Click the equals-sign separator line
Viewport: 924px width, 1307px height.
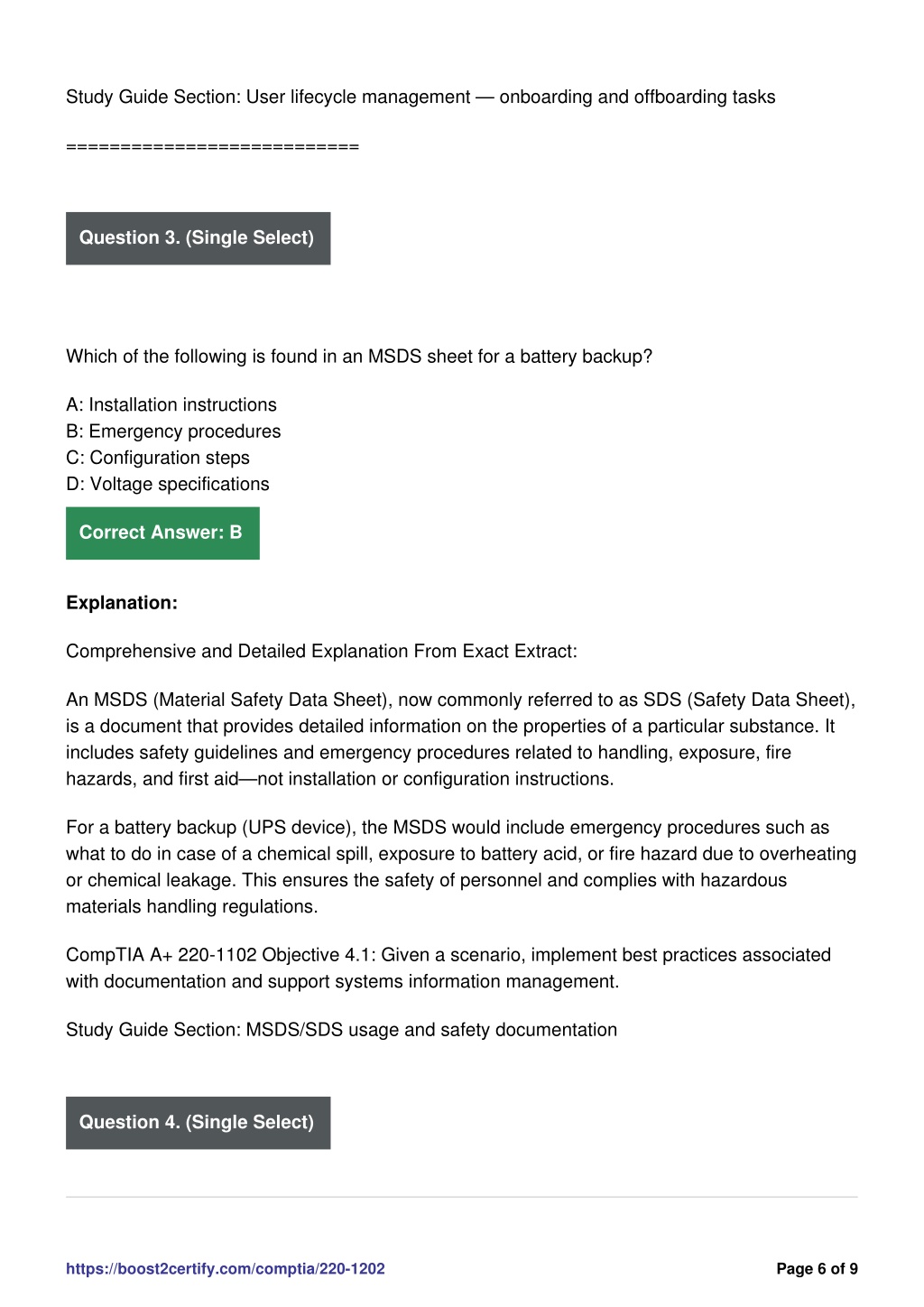pyautogui.click(x=213, y=146)
